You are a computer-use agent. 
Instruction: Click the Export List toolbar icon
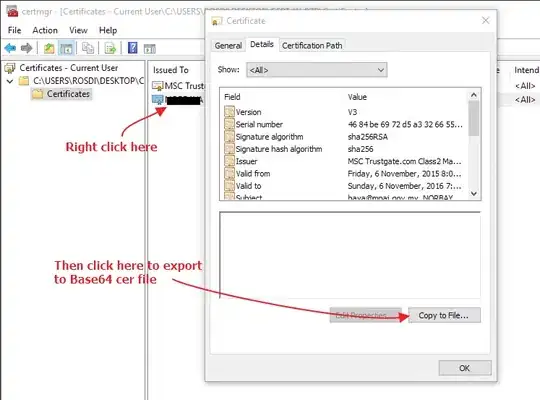click(110, 48)
